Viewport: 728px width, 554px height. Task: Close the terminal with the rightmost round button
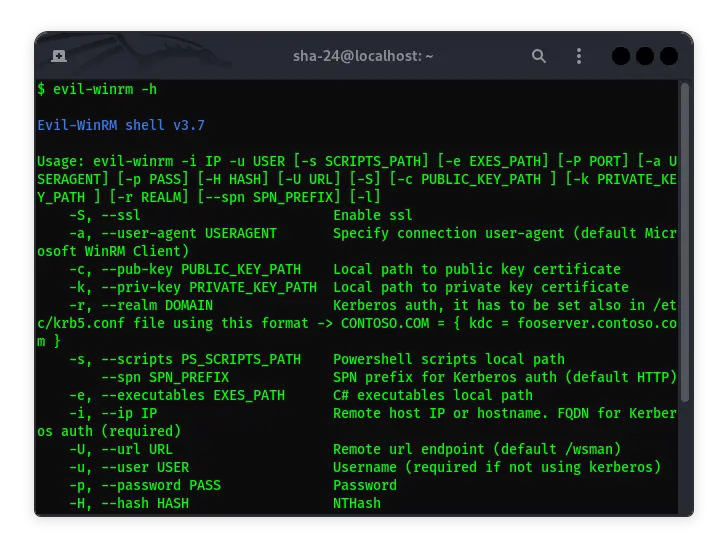667,56
